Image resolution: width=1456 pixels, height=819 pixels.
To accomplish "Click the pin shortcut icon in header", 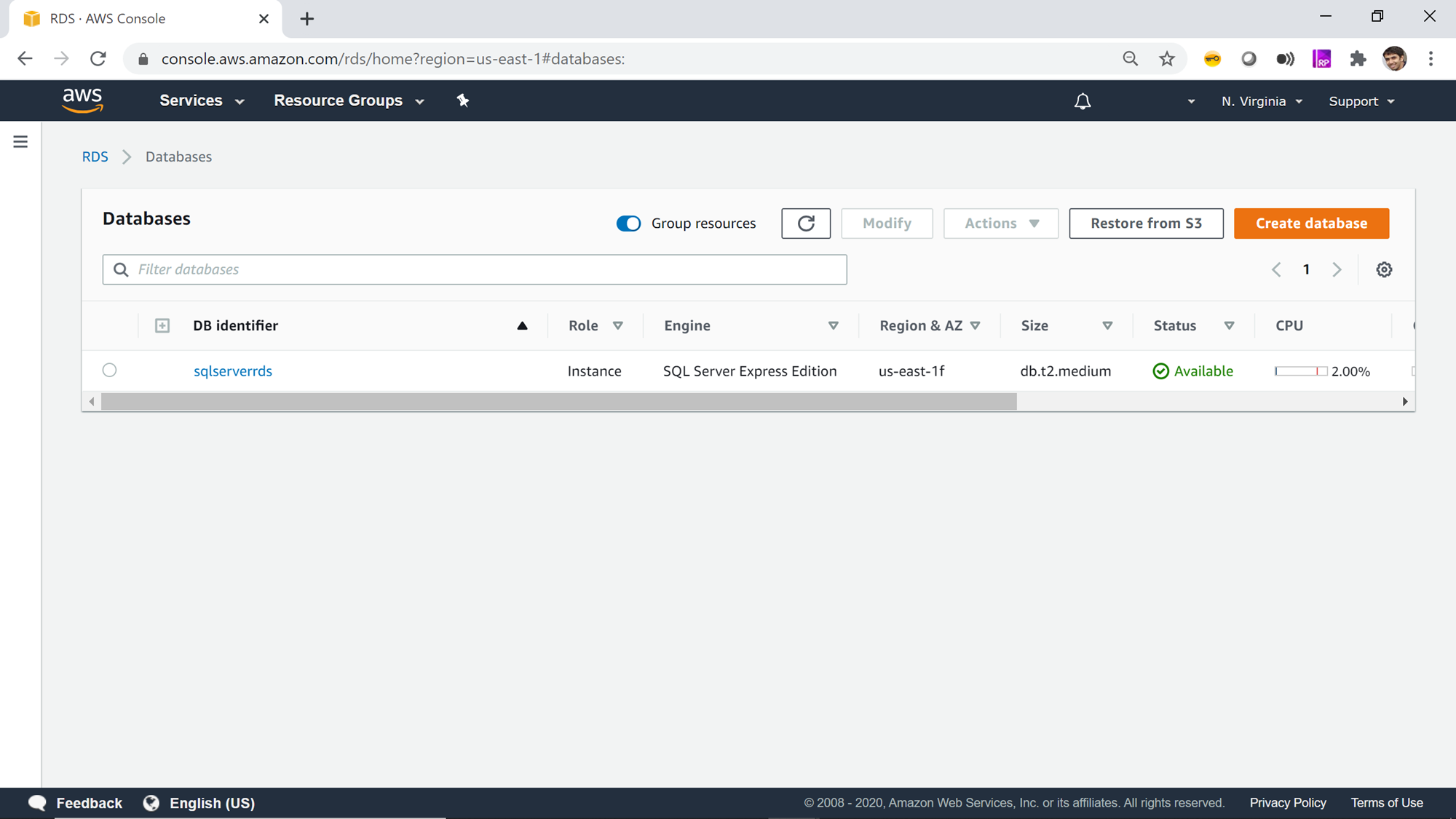I will coord(463,100).
